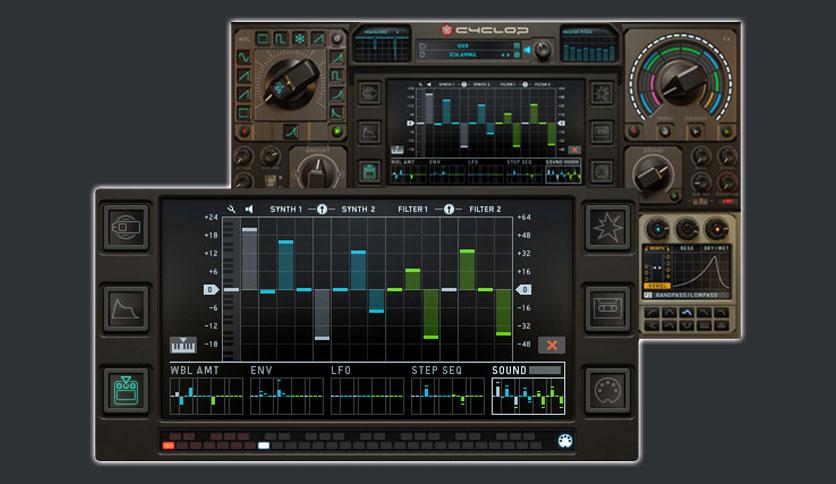This screenshot has width=836, height=484.
Task: Click left zero marker on grid
Action: 211,289
